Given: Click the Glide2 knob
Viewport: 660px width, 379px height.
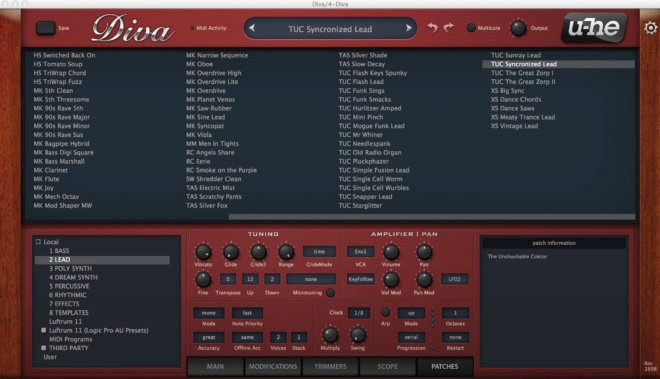Looking at the screenshot, I should (x=258, y=252).
